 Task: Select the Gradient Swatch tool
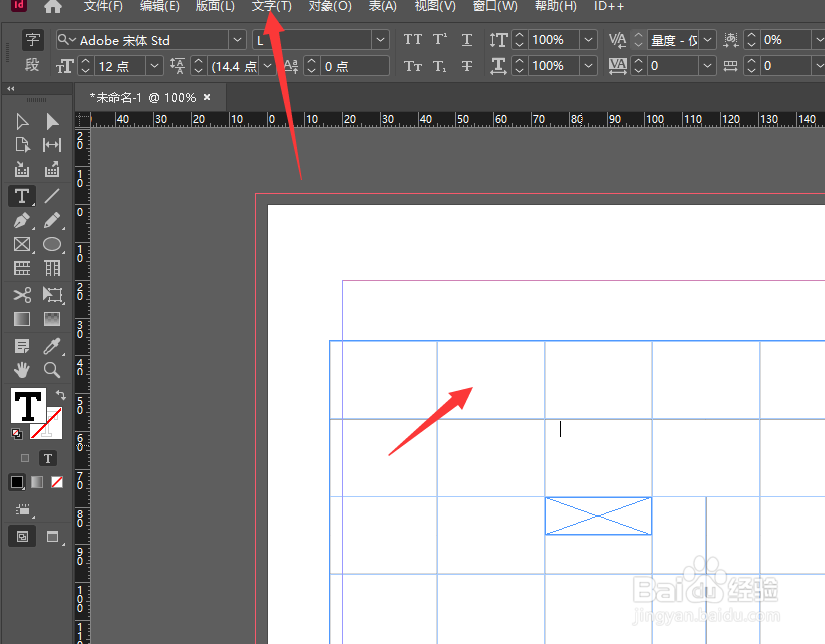[x=22, y=319]
